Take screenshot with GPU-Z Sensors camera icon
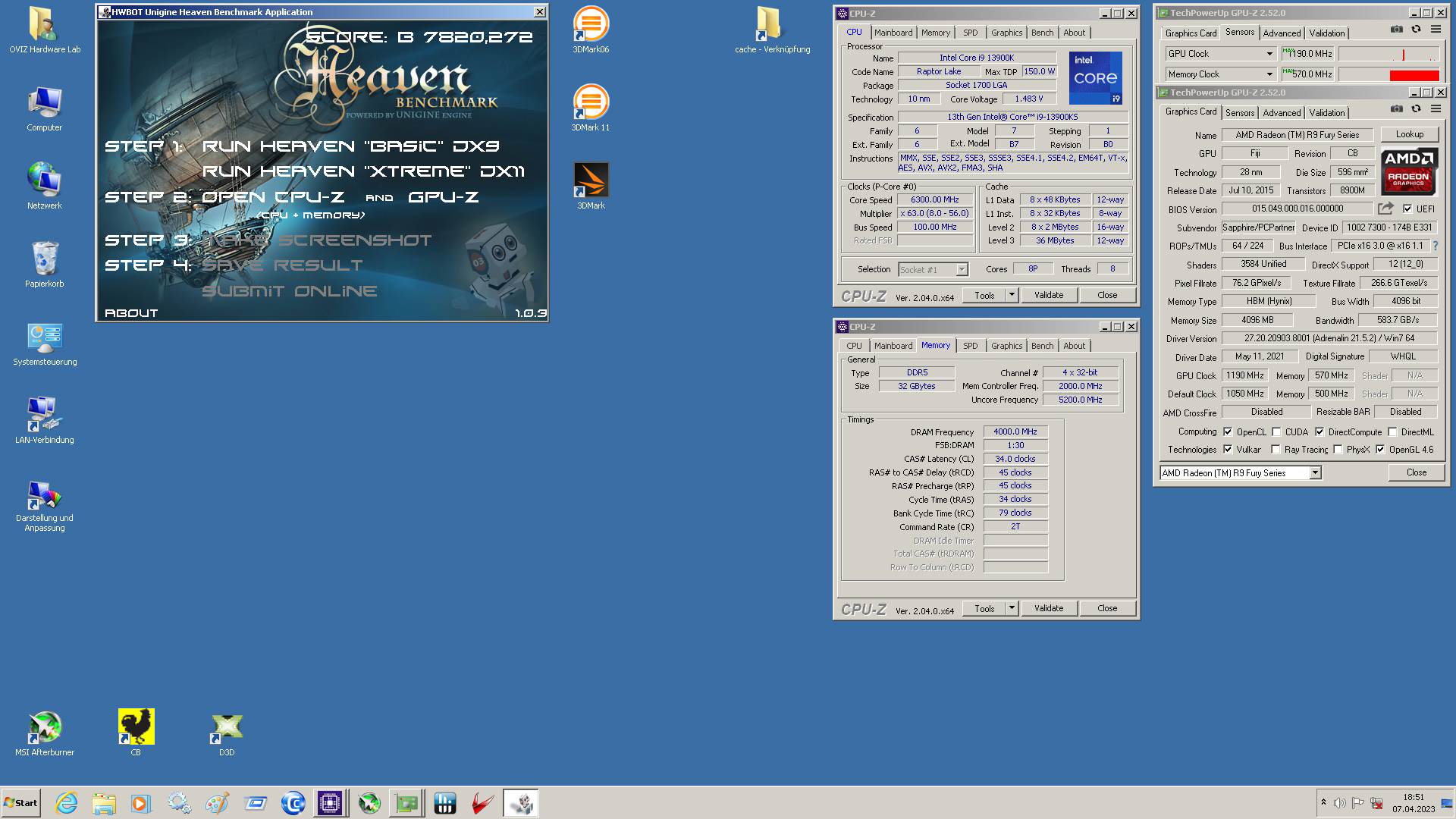The width and height of the screenshot is (1456, 819). tap(1396, 30)
